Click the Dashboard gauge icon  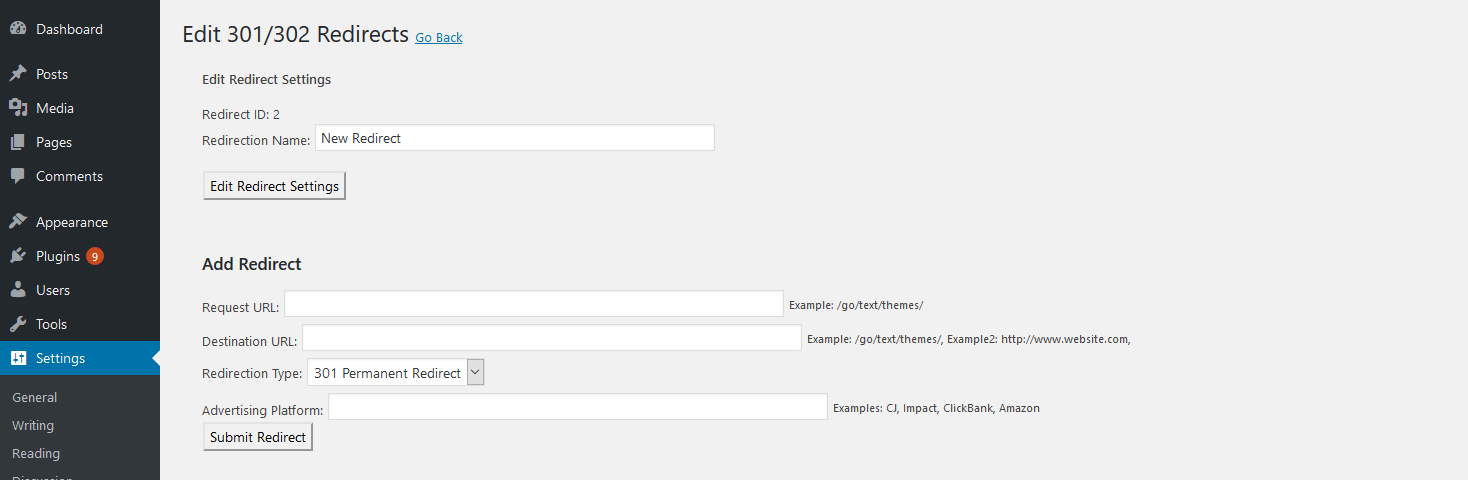pyautogui.click(x=18, y=29)
